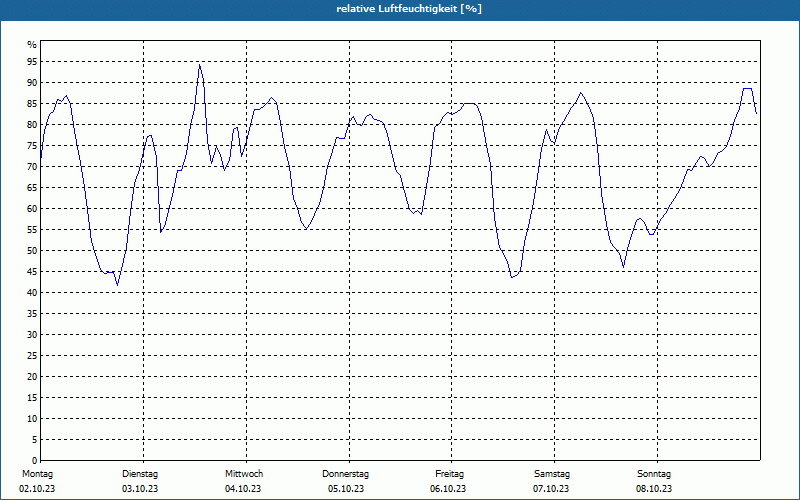The width and height of the screenshot is (800, 500).
Task: Select the 'Dienstag' day label
Action: (x=140, y=474)
